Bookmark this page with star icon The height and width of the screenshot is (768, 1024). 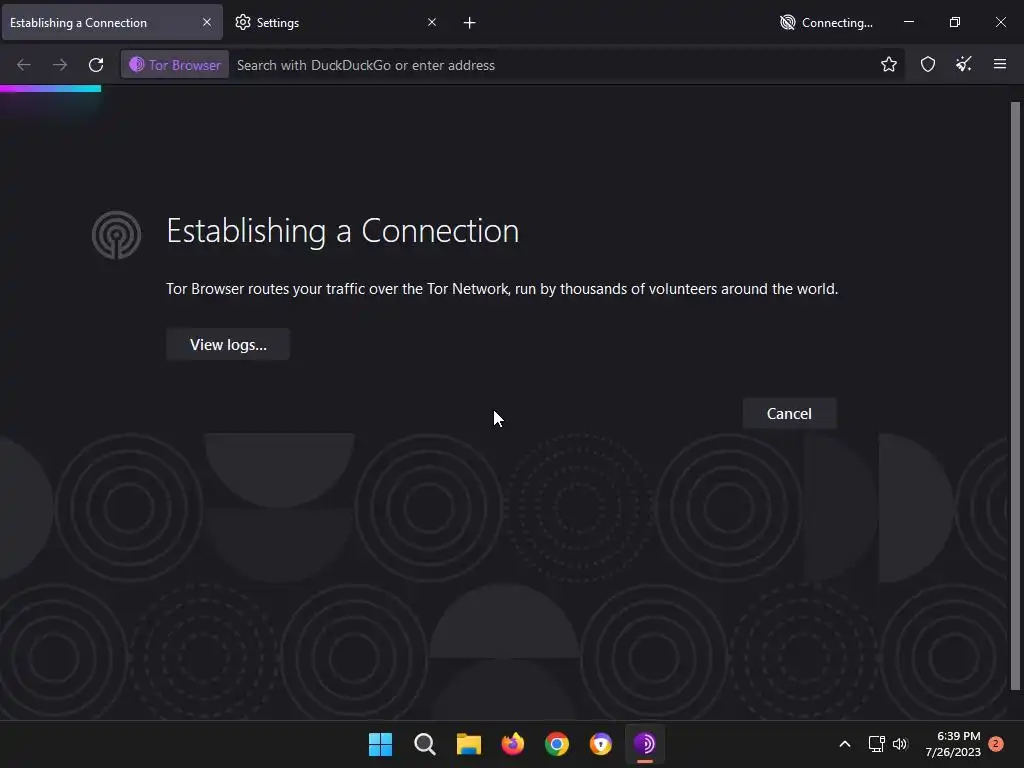tap(889, 64)
